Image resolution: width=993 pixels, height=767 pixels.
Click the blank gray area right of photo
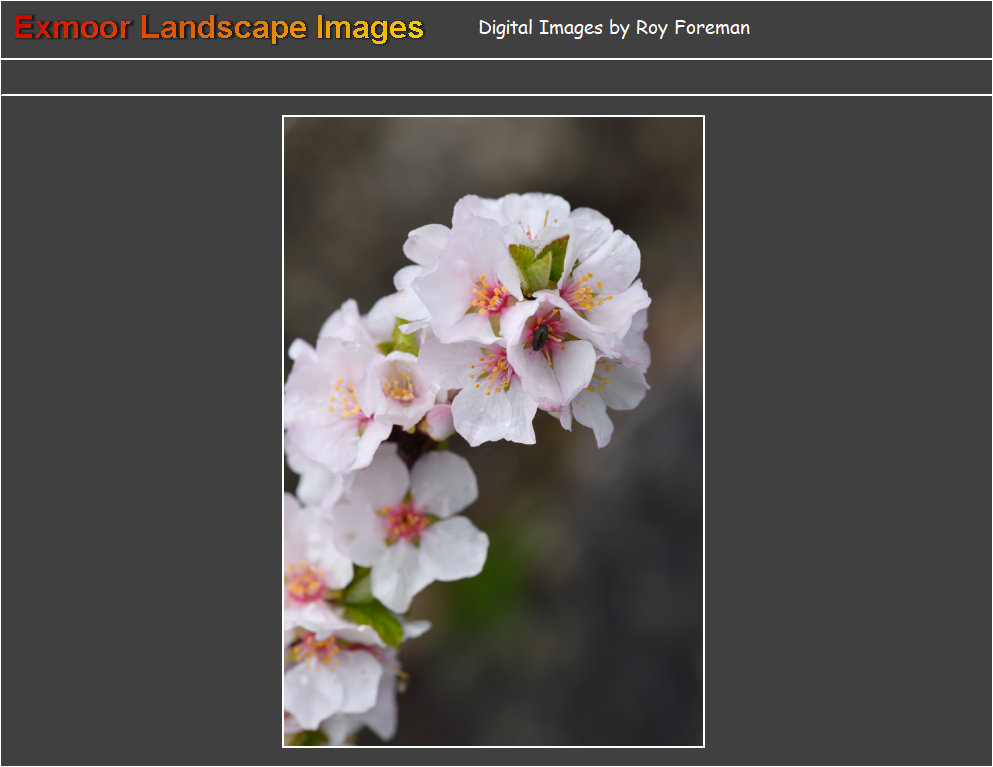848,430
